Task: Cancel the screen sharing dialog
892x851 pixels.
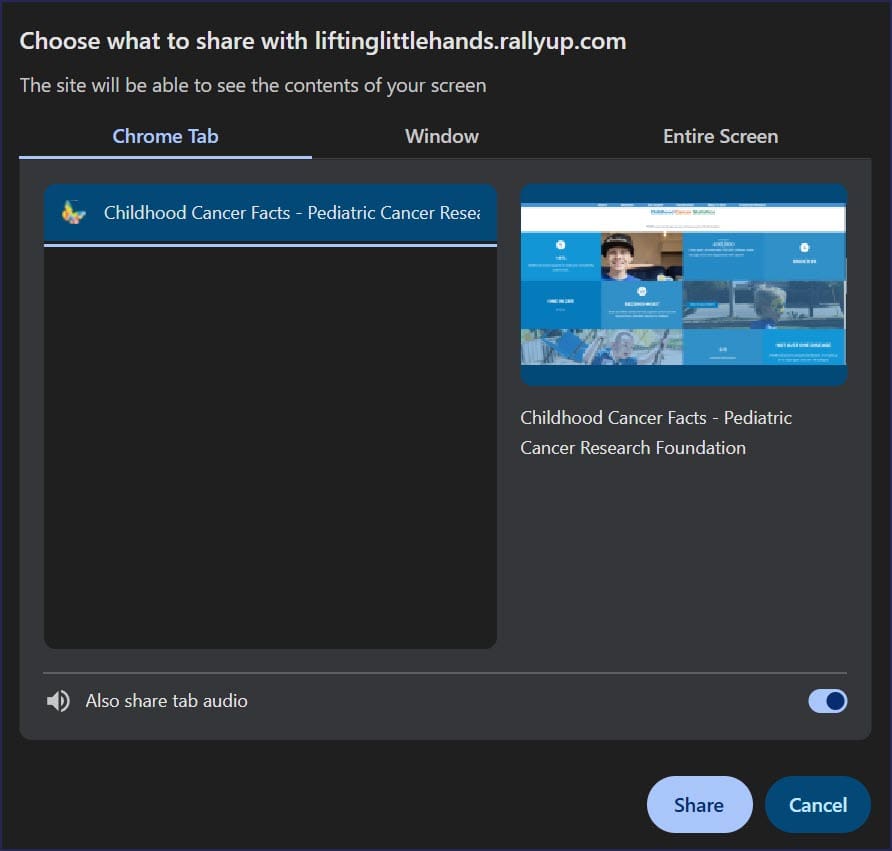Action: tap(817, 805)
